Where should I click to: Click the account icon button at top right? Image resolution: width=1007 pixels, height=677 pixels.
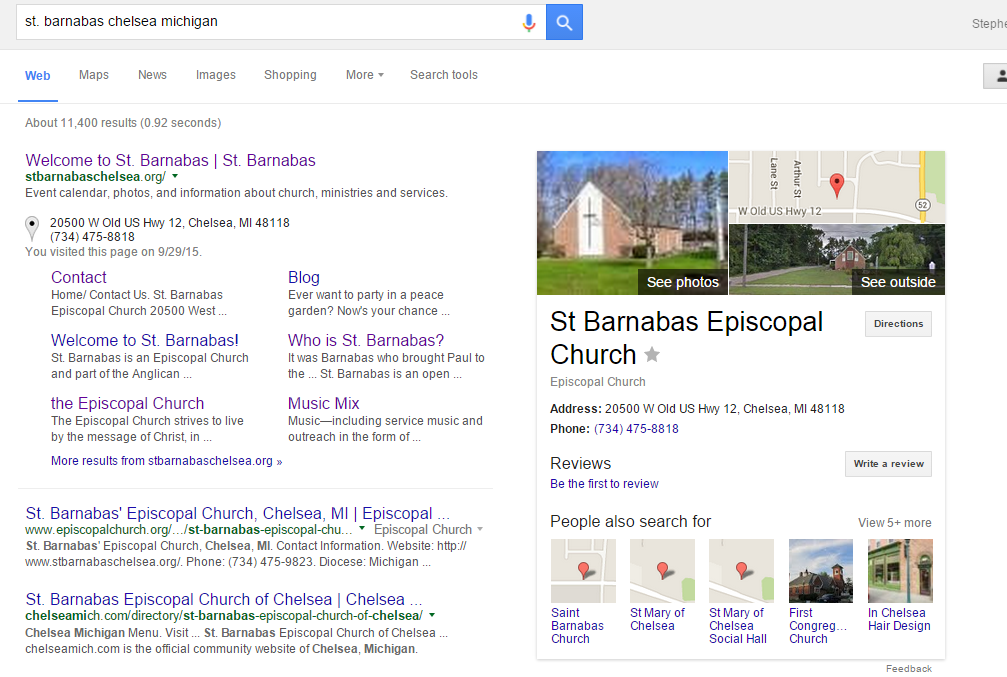996,76
